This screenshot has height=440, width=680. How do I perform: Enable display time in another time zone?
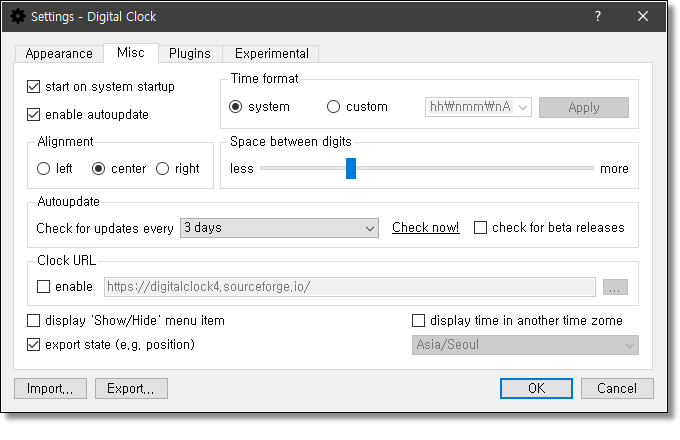[x=418, y=321]
